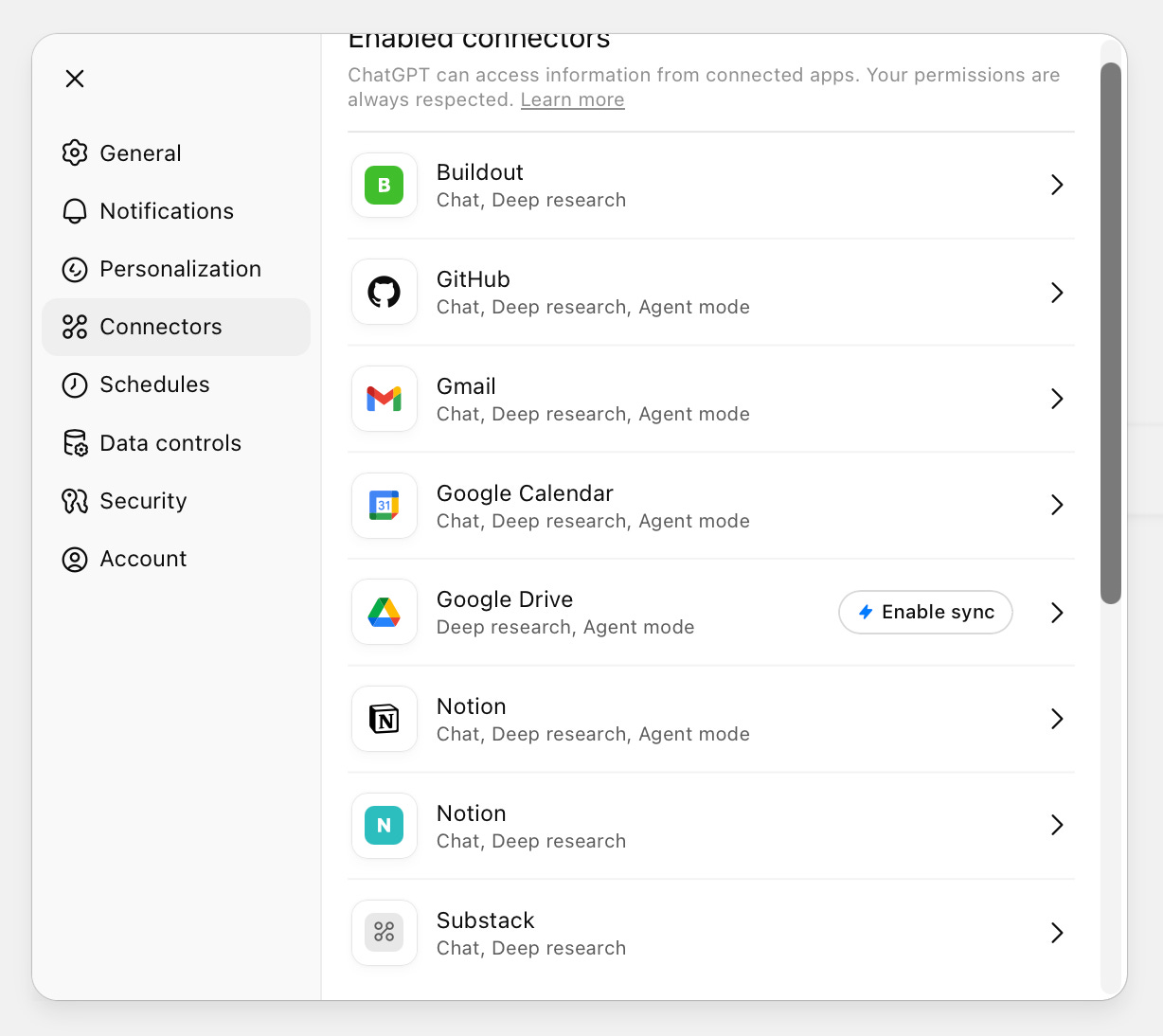Click the black-and-white Notion icon
Image resolution: width=1163 pixels, height=1036 pixels.
point(385,720)
